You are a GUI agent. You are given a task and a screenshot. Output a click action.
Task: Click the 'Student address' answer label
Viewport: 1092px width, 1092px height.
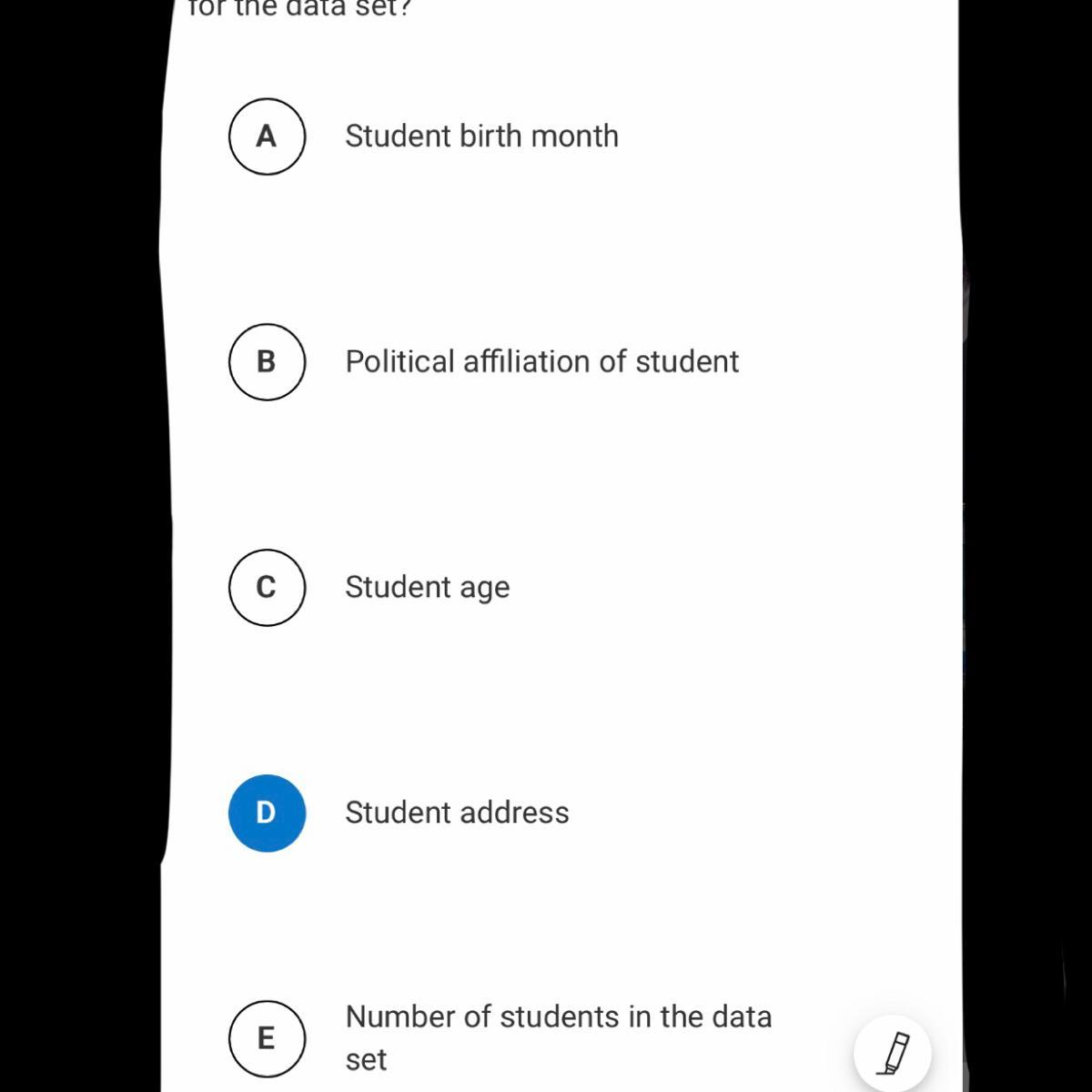click(457, 813)
